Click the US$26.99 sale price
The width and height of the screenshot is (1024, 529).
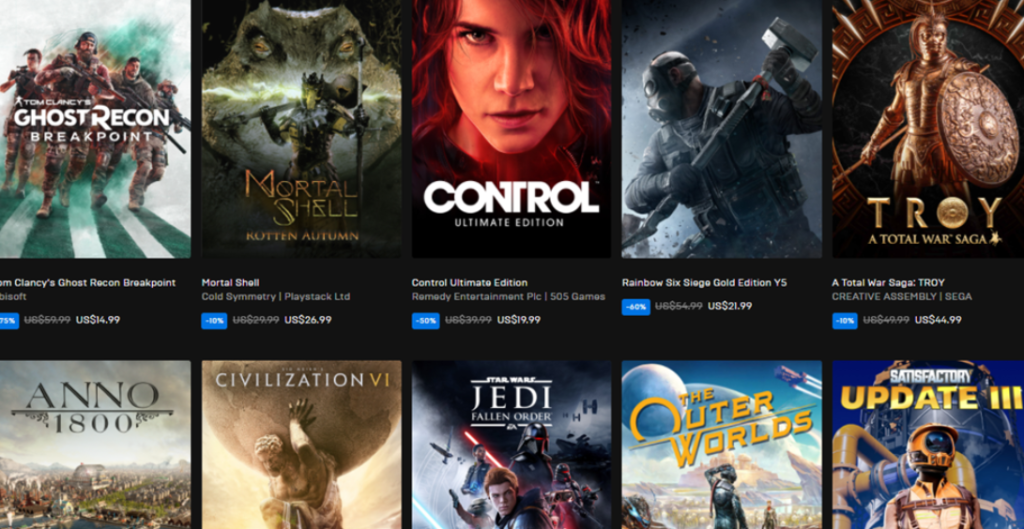tap(308, 320)
